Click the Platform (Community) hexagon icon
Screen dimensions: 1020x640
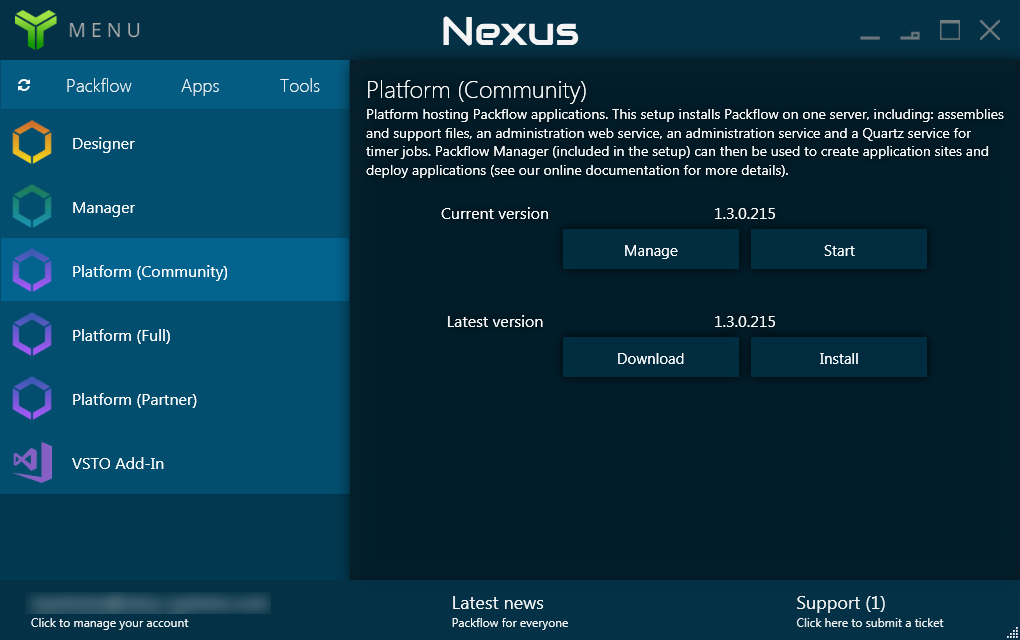(32, 271)
